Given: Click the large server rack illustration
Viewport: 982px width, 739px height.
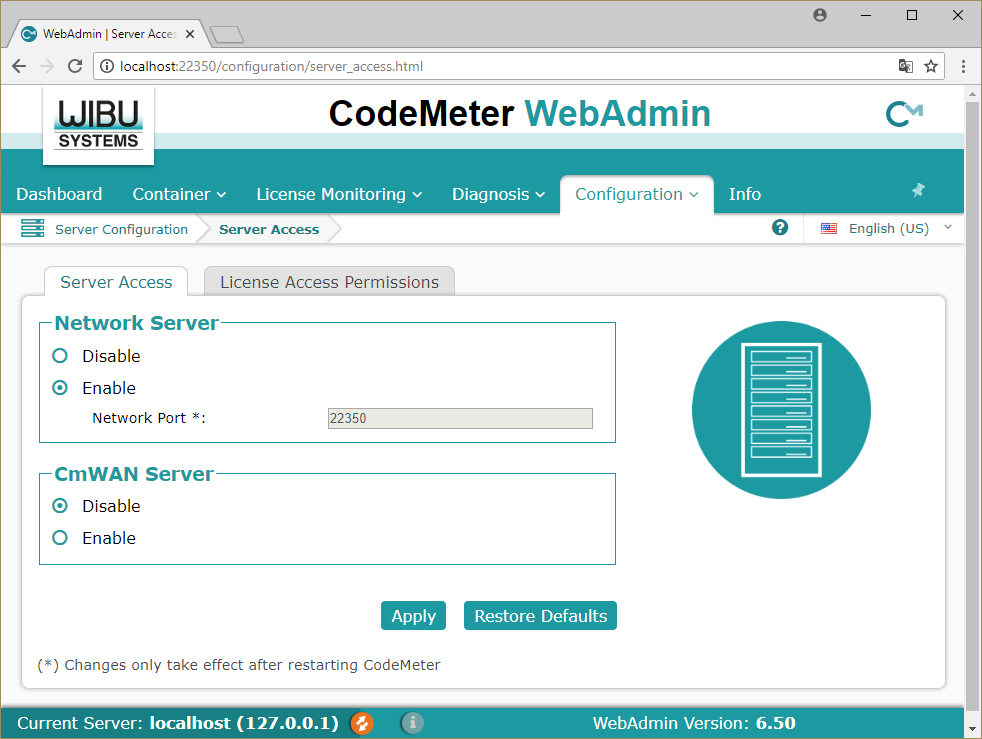Looking at the screenshot, I should [781, 410].
